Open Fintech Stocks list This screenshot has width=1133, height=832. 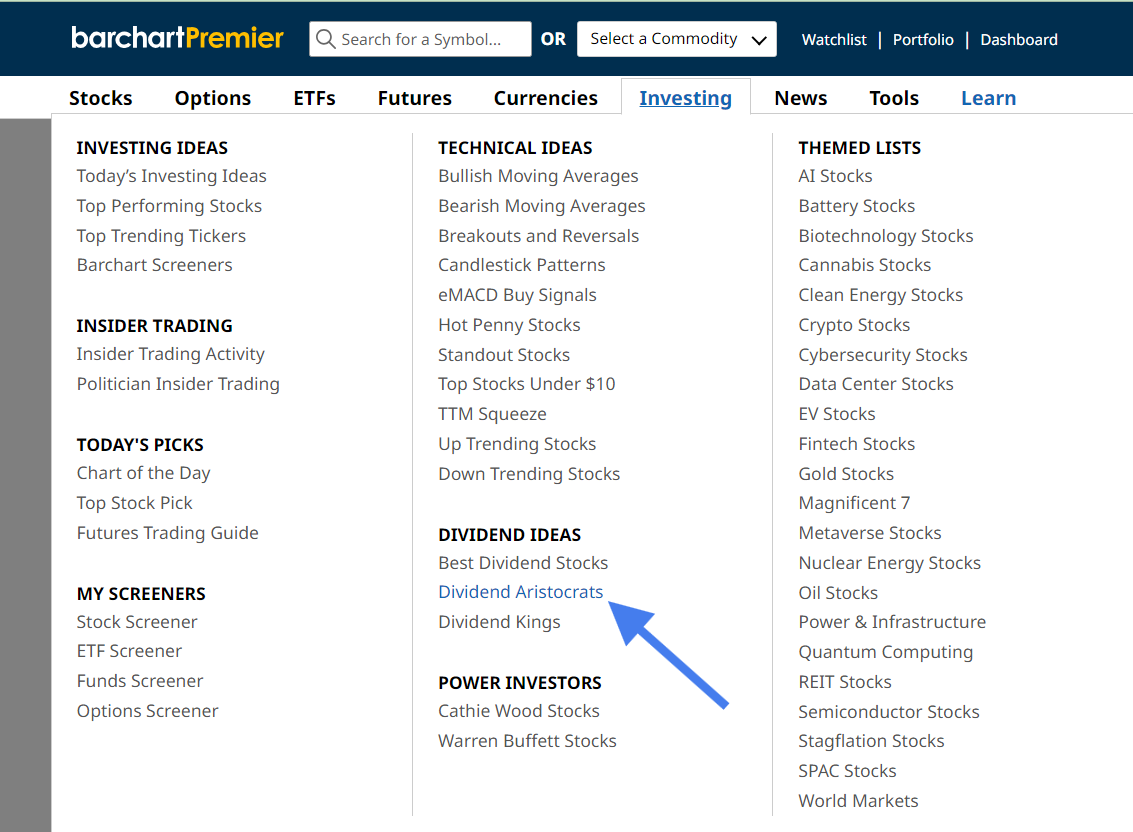(x=857, y=444)
